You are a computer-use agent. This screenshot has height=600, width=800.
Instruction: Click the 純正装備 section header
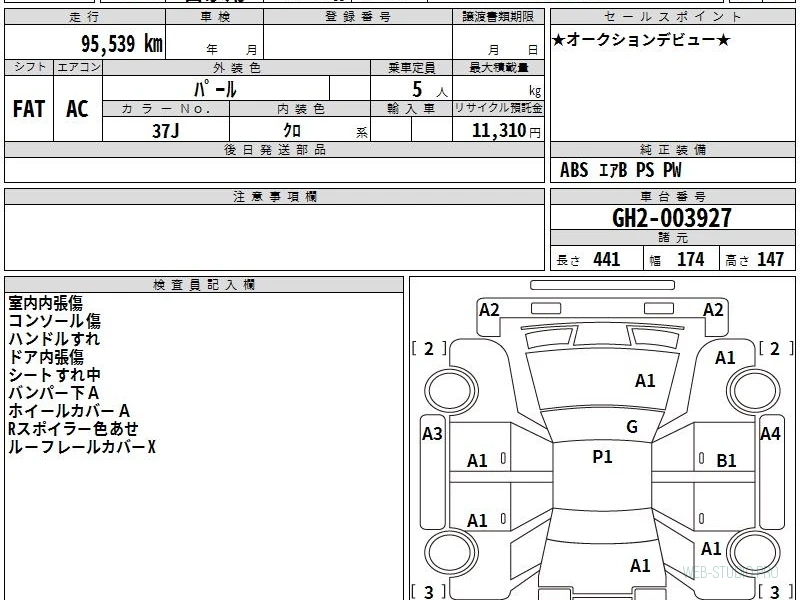click(672, 149)
